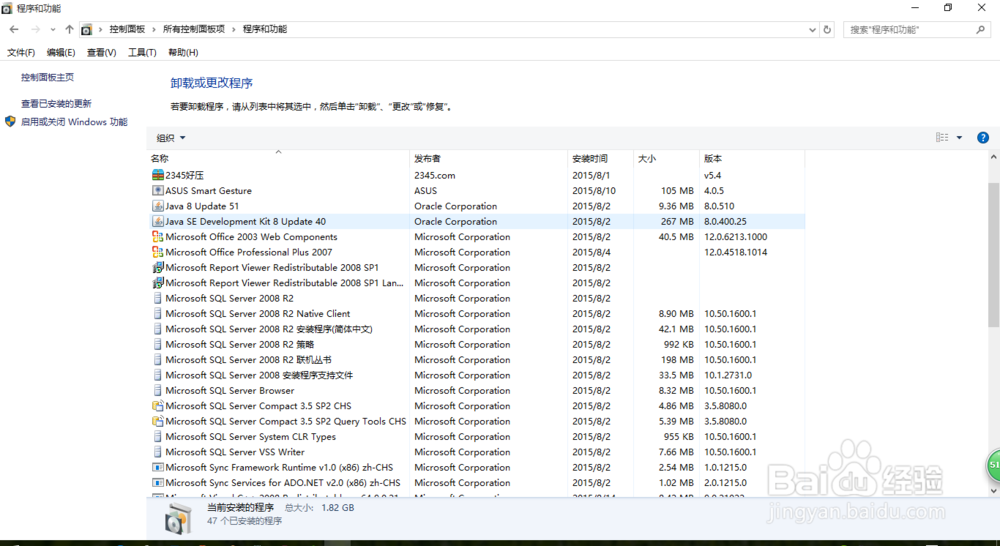Sort by 安装时间 column header
The height and width of the screenshot is (546, 1000).
600,158
